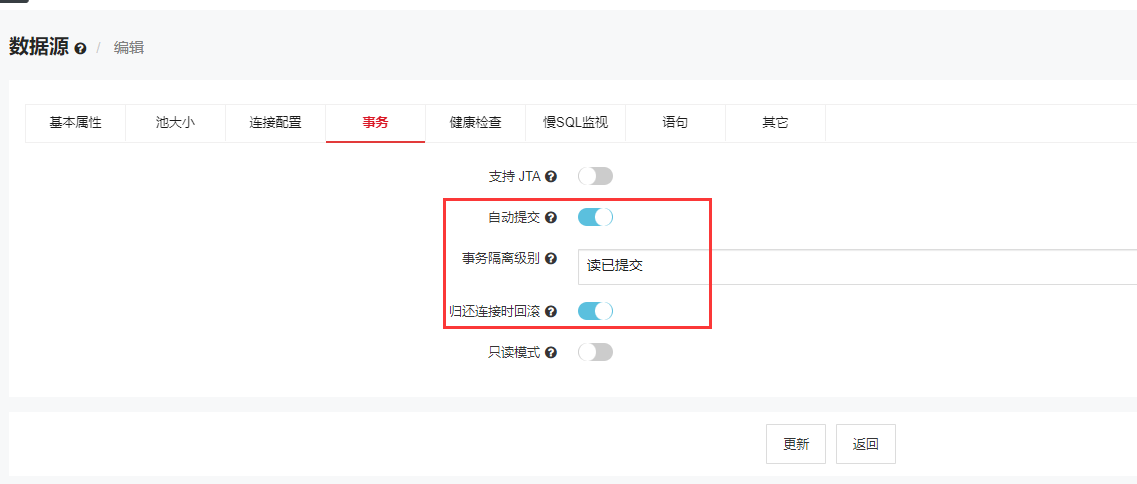Open the 慢SQL监视 tab
This screenshot has height=484, width=1137.
(575, 123)
